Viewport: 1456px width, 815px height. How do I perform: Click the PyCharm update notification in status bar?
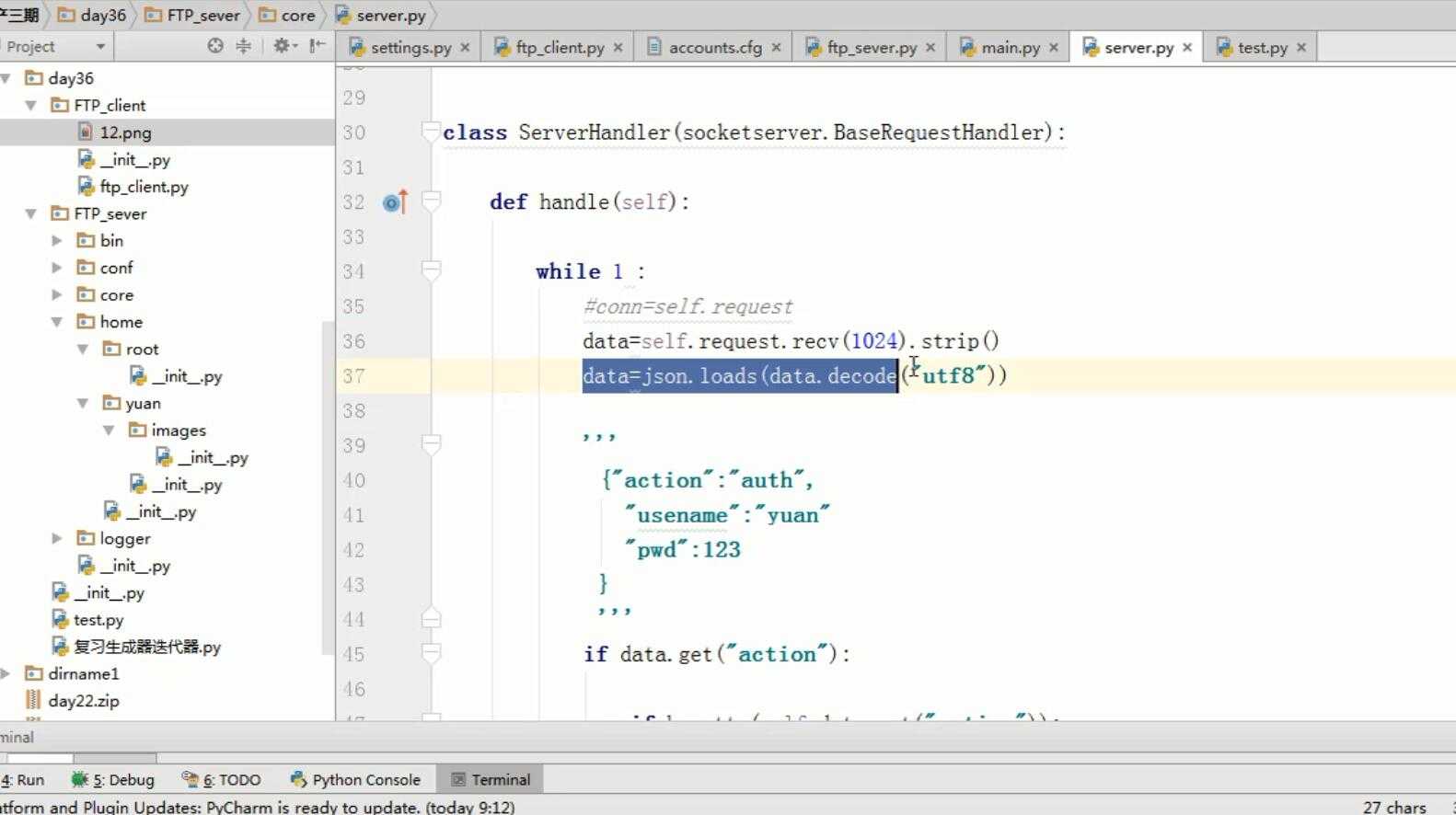(258, 807)
